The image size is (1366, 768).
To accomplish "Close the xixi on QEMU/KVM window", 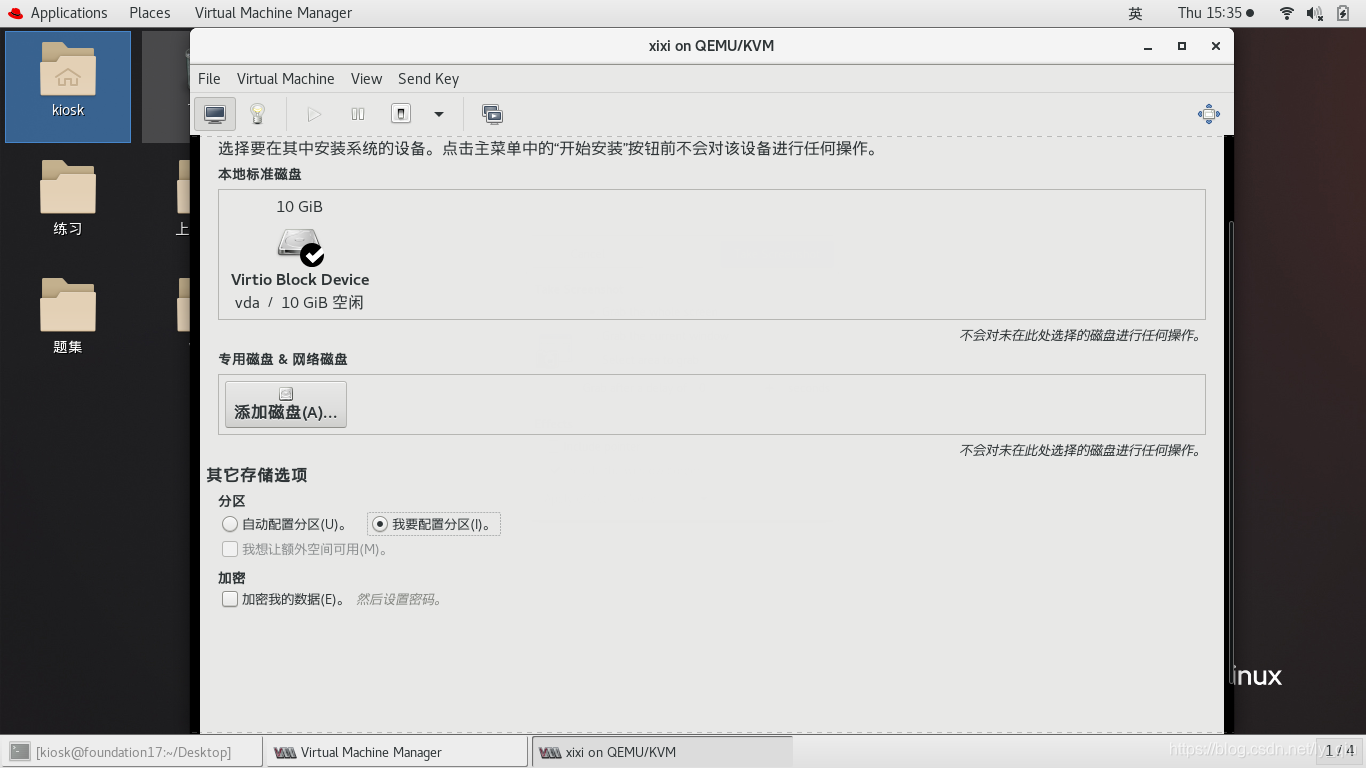I will [1216, 46].
